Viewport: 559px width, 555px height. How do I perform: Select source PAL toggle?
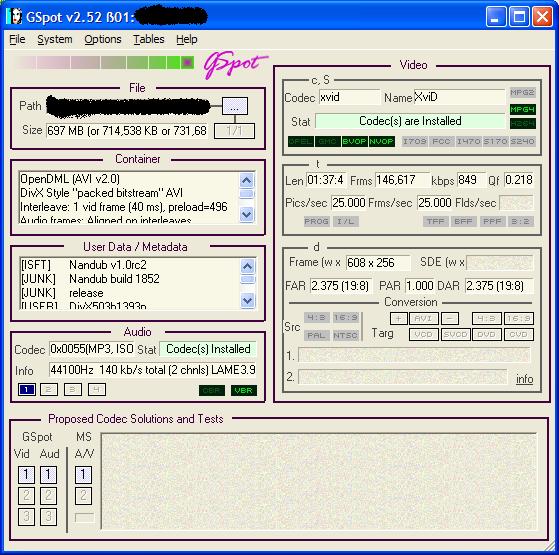316,335
